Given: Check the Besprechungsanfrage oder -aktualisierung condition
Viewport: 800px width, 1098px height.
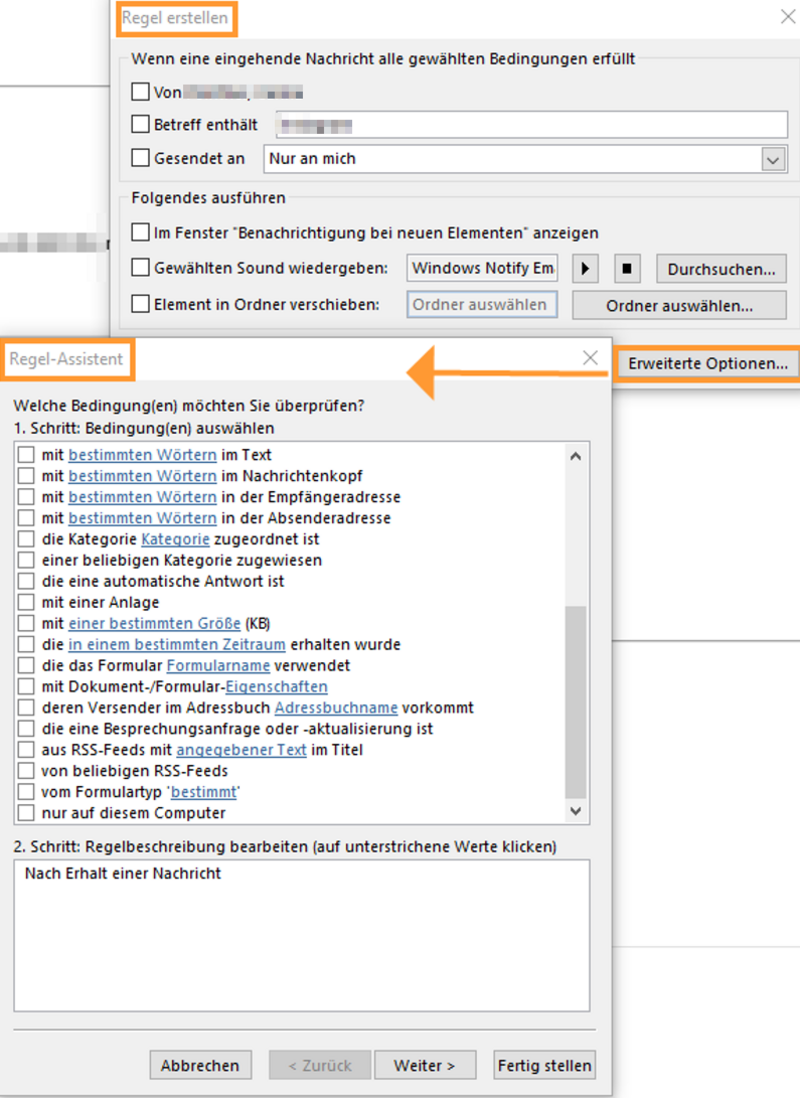Looking at the screenshot, I should [x=26, y=728].
